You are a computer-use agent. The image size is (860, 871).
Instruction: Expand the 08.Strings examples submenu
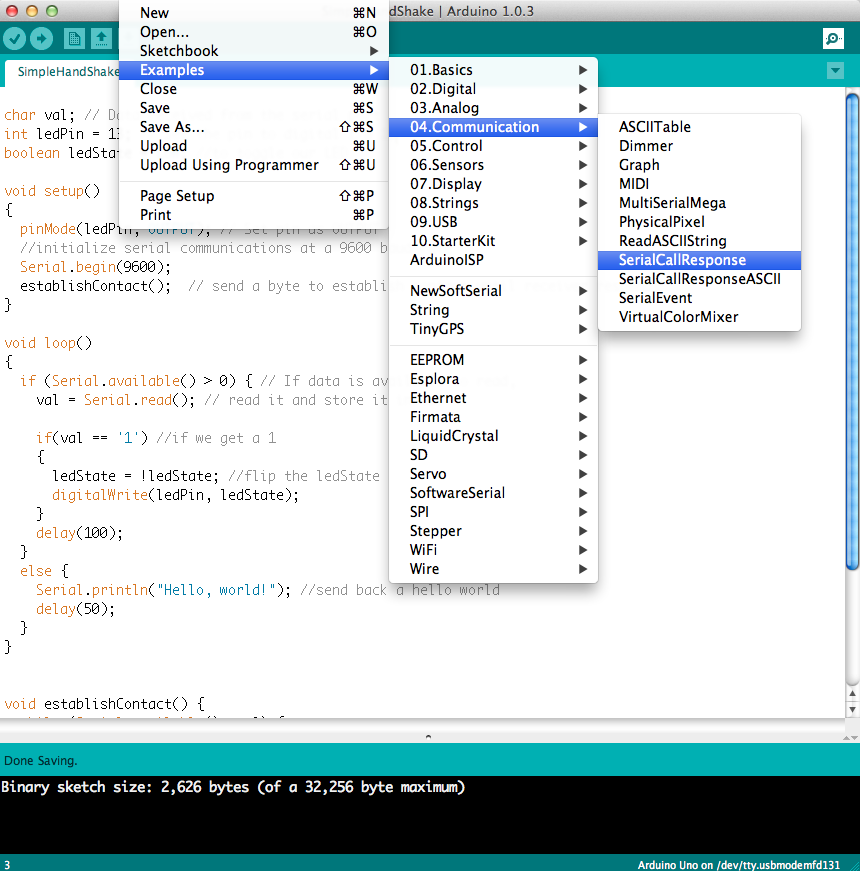493,203
